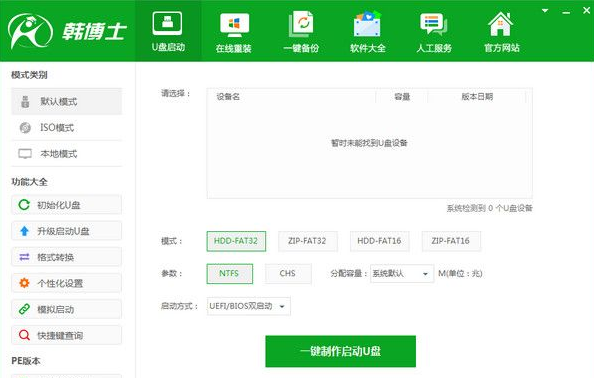The image size is (594, 378).
Task: Close the 韩博士 window
Action: [x=586, y=11]
